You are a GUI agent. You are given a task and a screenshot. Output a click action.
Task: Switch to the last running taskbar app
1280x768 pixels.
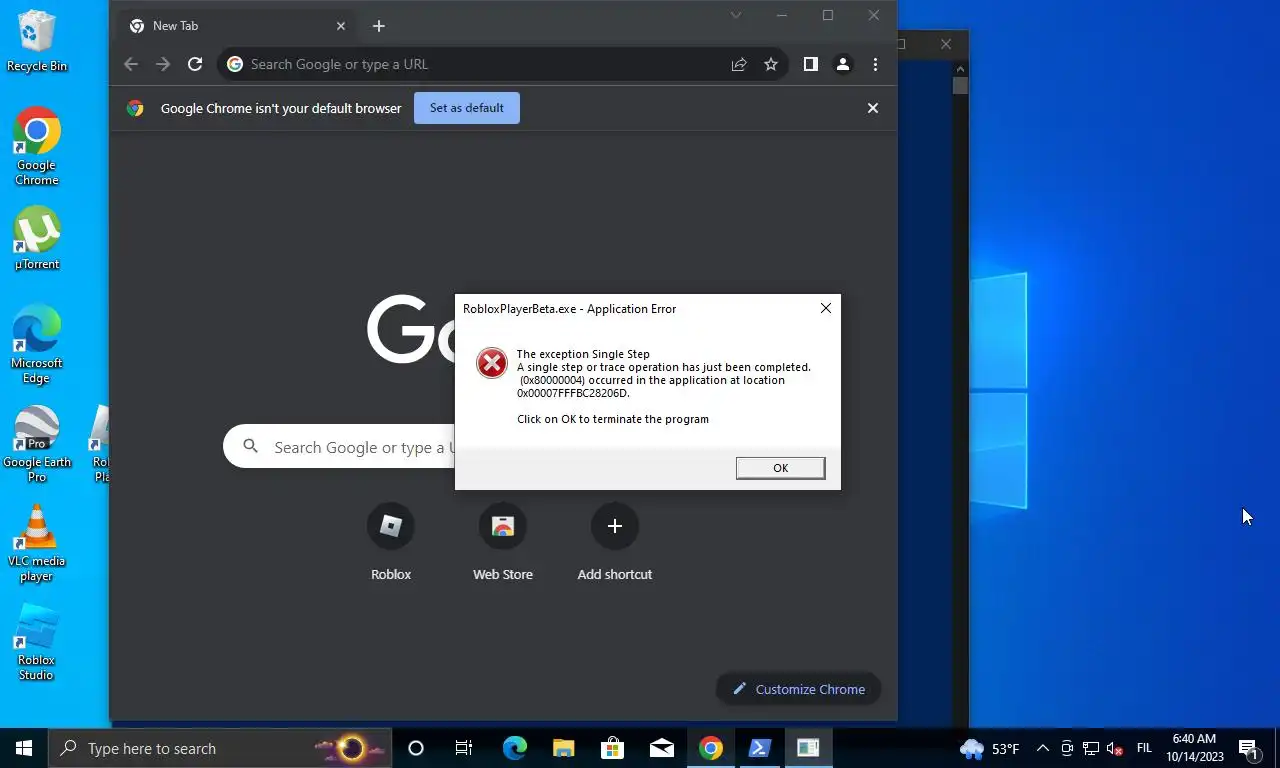[x=808, y=748]
